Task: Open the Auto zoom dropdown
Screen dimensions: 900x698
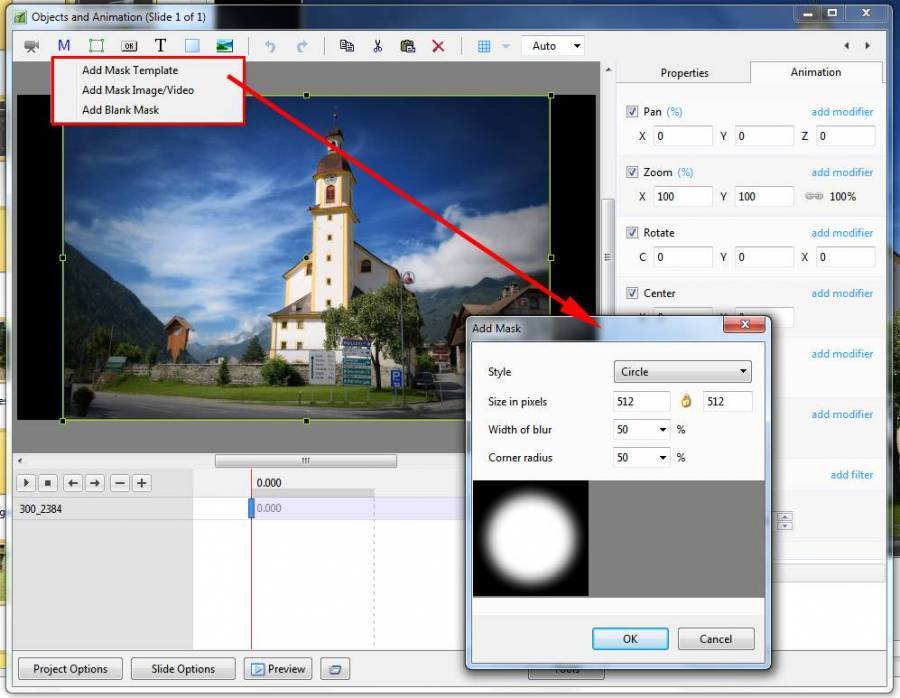Action: 556,46
